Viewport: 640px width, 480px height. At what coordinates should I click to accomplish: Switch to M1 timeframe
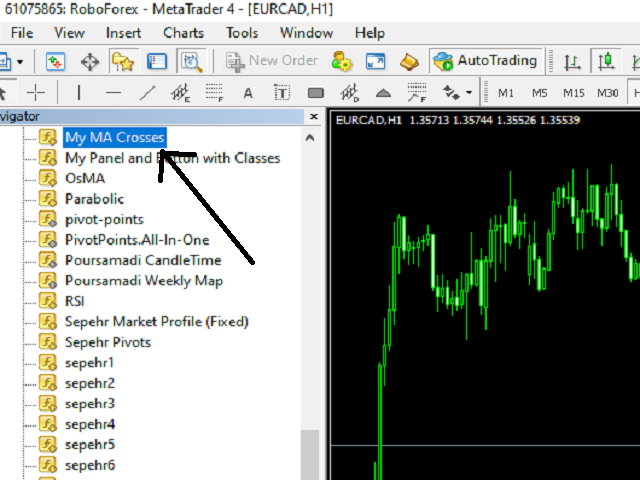506,93
